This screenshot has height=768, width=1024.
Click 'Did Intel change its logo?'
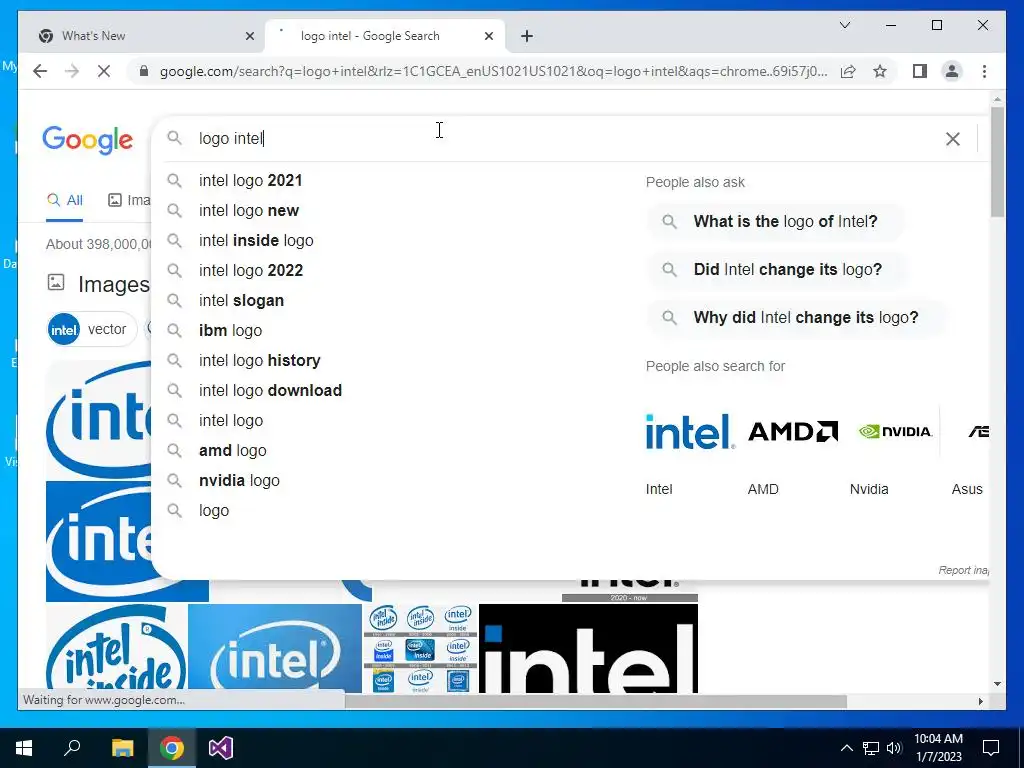pos(777,269)
